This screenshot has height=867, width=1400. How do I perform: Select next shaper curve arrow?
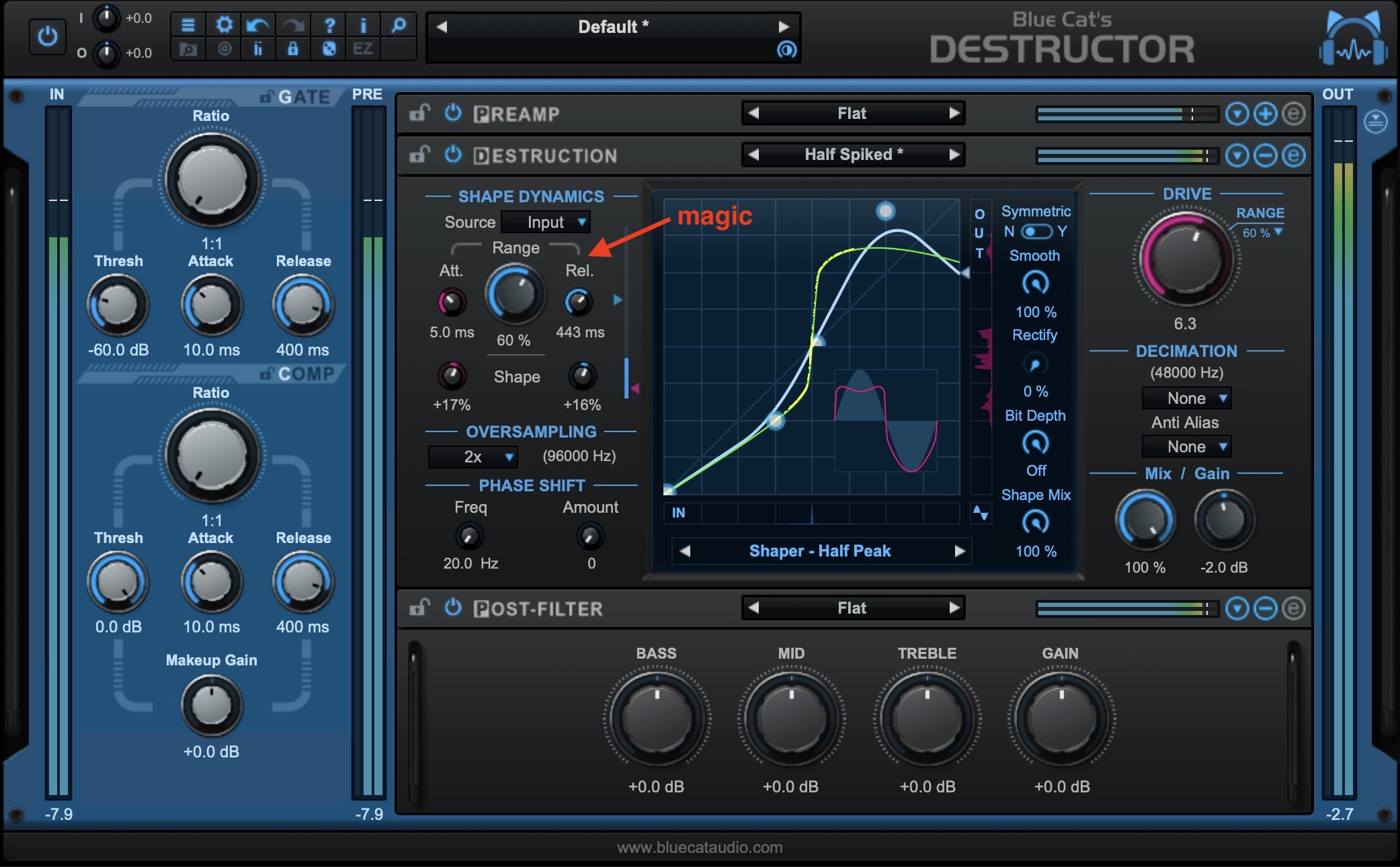(x=960, y=551)
